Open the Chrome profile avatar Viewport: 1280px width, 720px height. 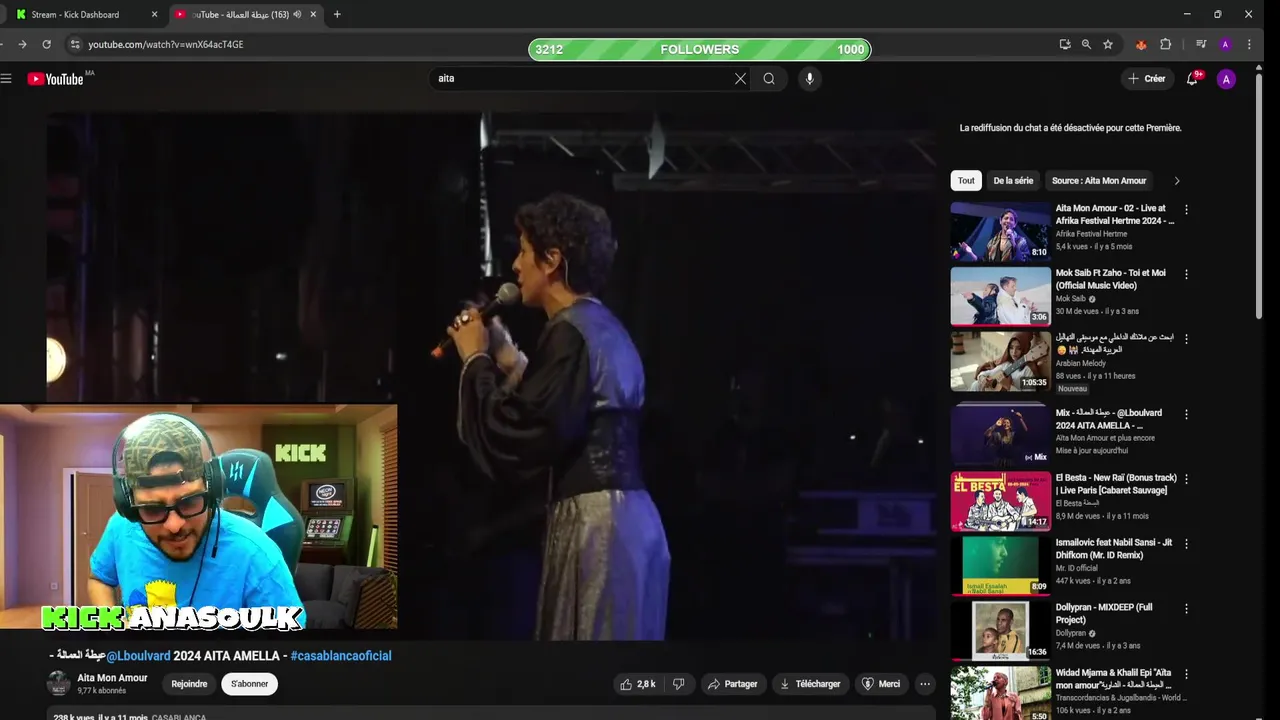click(x=1225, y=44)
